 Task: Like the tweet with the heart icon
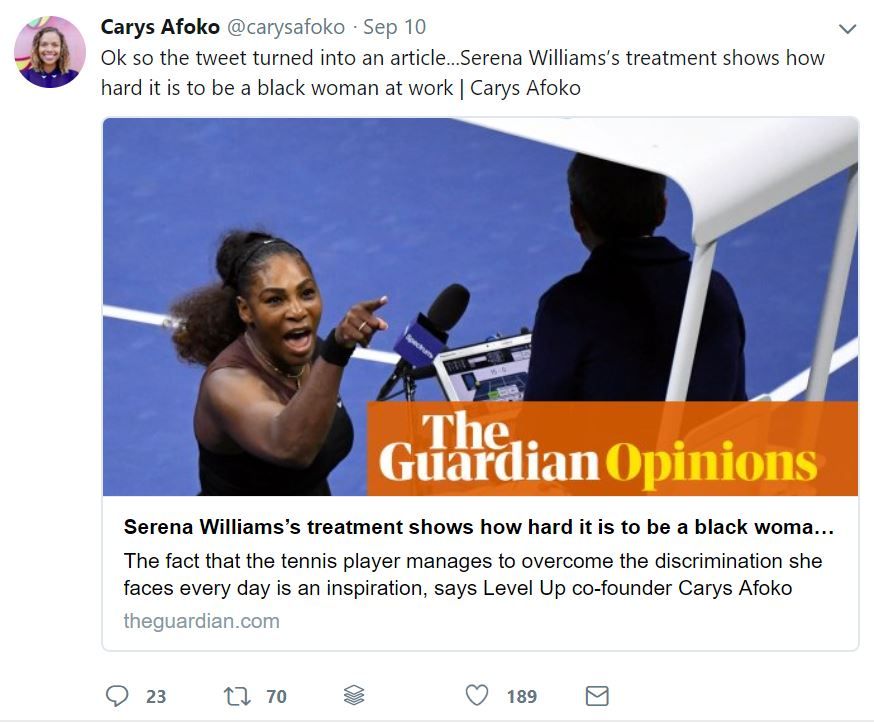[477, 695]
